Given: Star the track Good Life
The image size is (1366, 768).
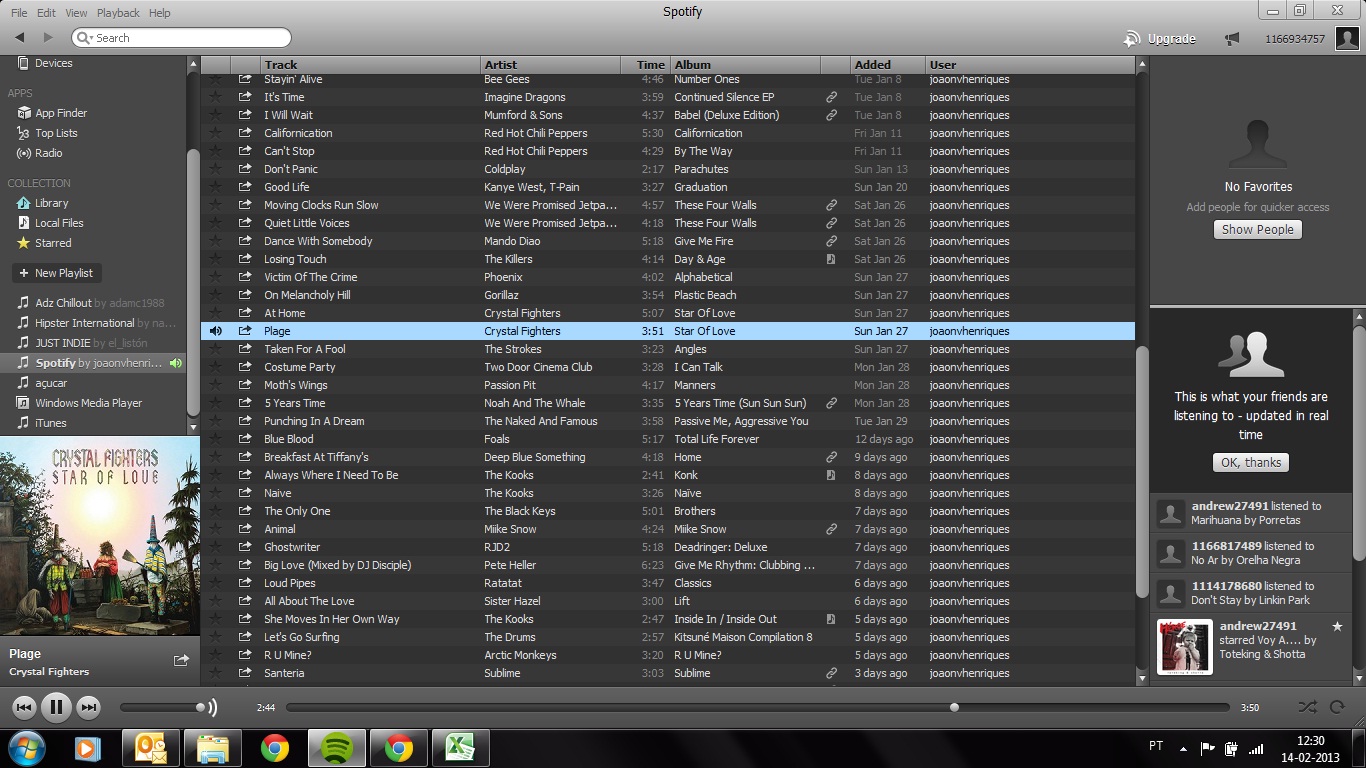Looking at the screenshot, I should (x=215, y=187).
